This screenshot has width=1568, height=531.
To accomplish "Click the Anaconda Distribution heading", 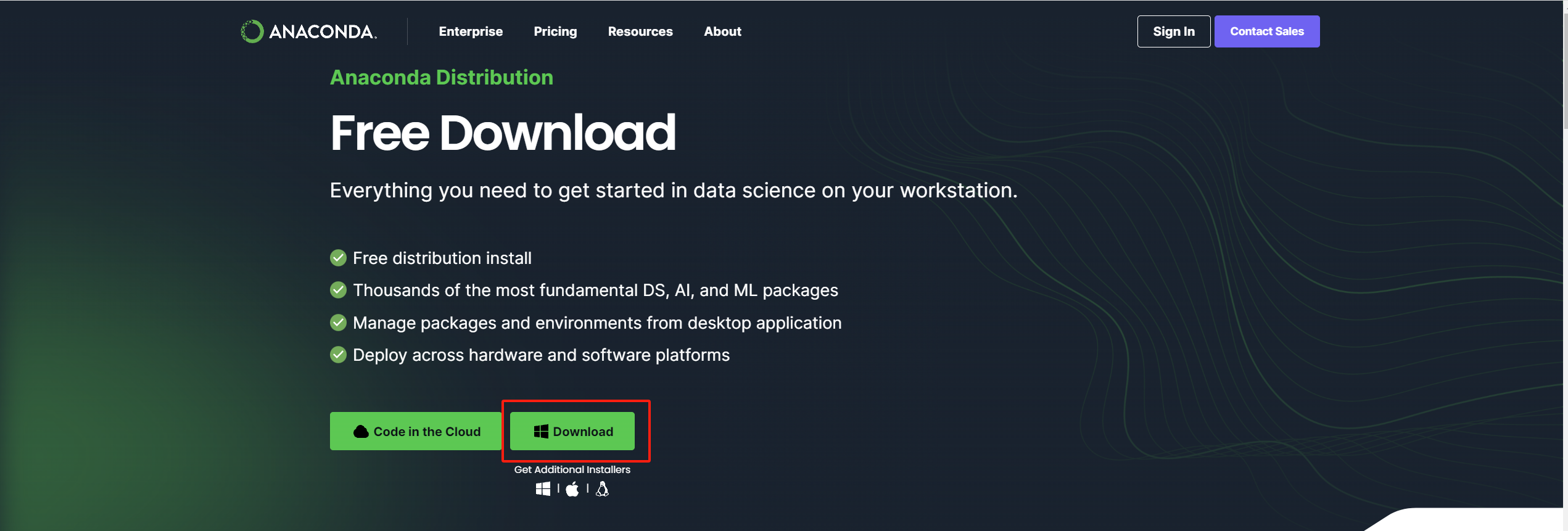I will [x=442, y=77].
